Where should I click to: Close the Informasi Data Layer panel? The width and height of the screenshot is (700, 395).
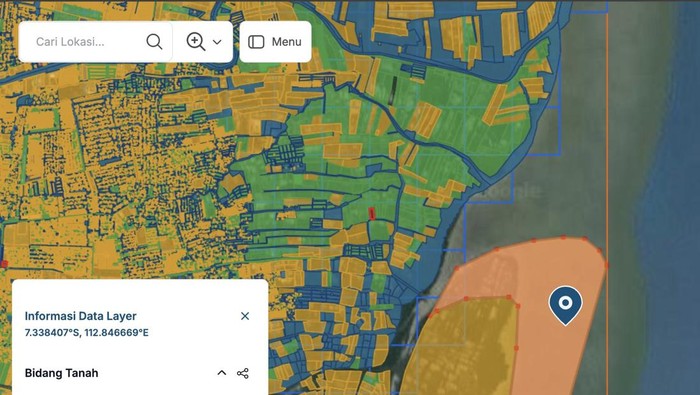245,316
